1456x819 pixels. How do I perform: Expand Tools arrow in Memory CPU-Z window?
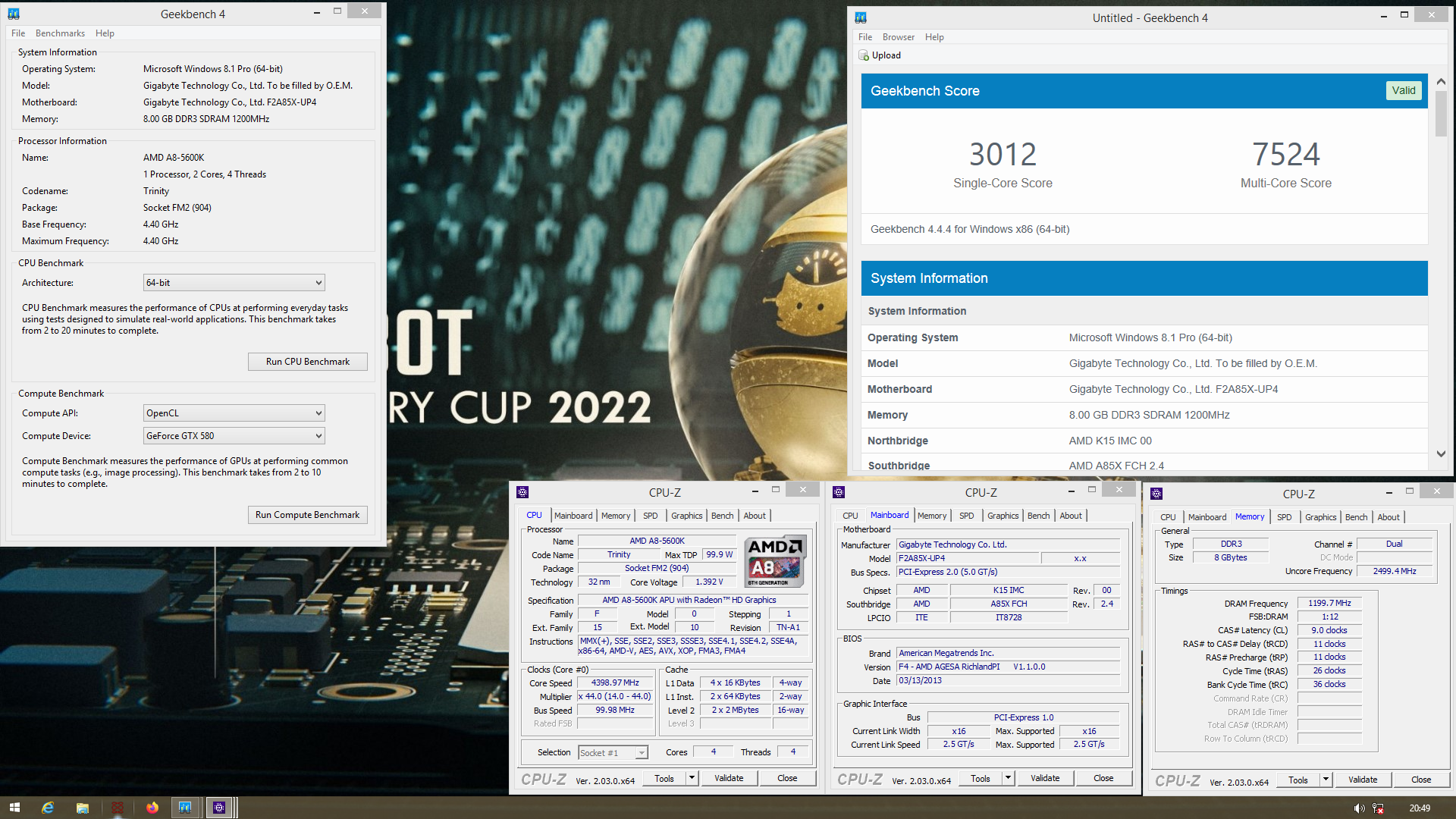click(x=1326, y=780)
